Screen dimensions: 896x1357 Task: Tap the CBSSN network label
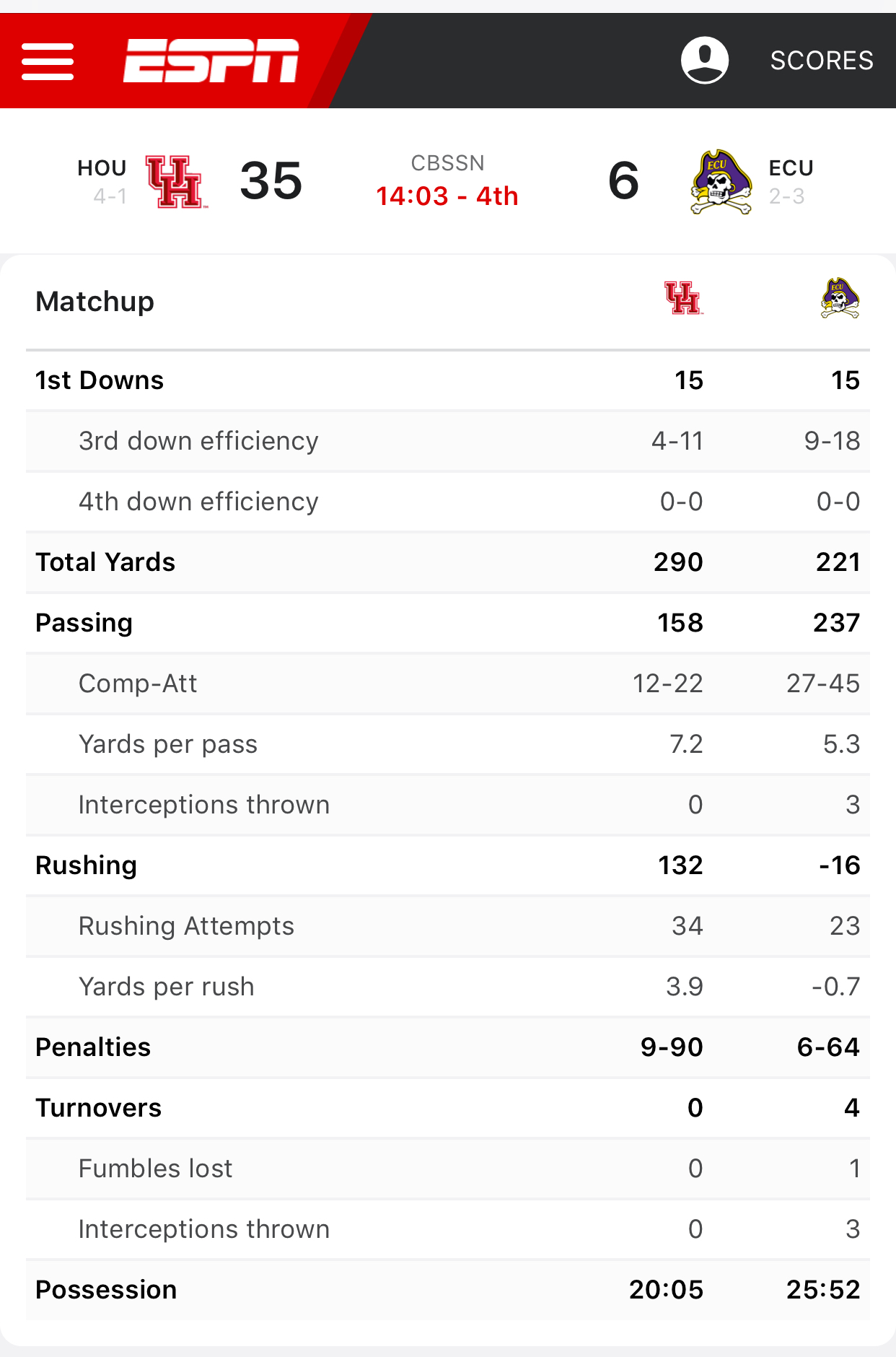coord(447,163)
